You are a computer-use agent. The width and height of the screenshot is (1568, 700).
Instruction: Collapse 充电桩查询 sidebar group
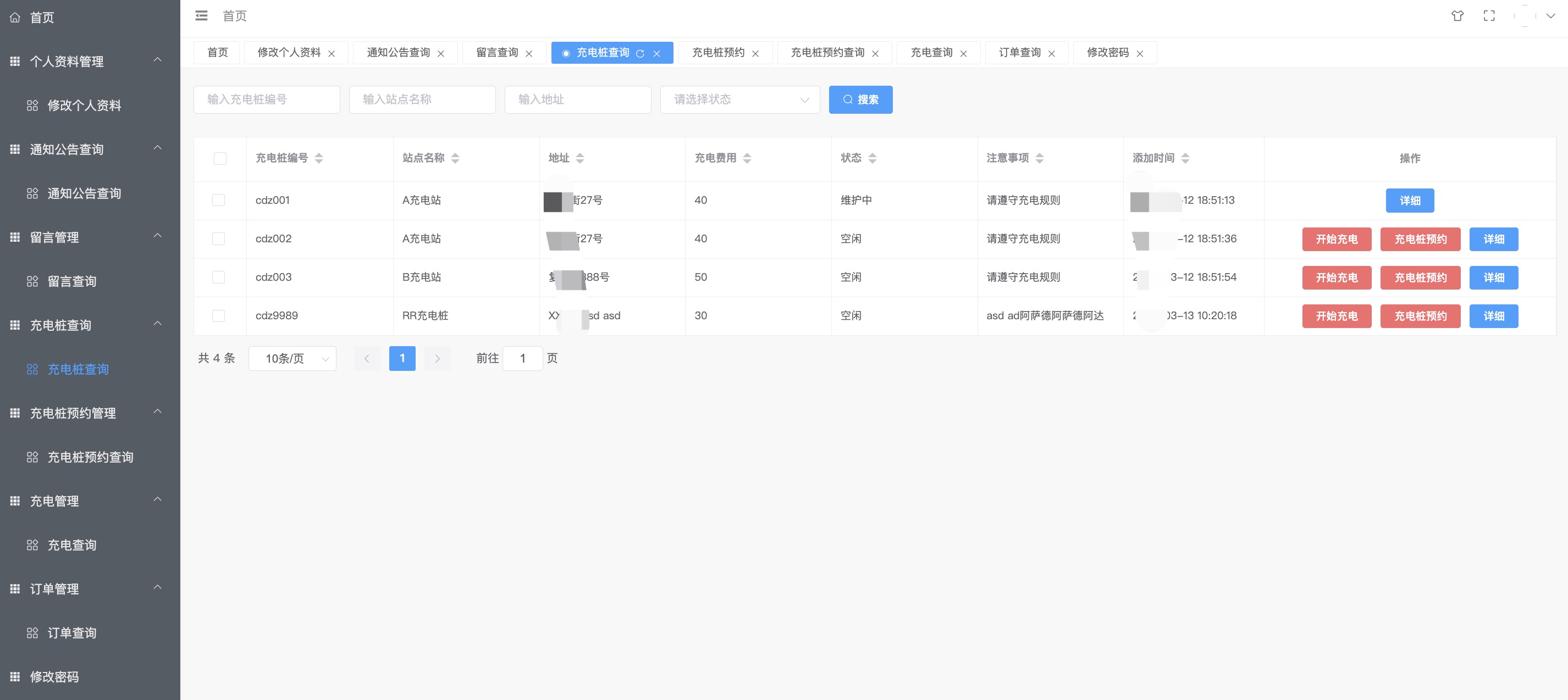pyautogui.click(x=158, y=324)
